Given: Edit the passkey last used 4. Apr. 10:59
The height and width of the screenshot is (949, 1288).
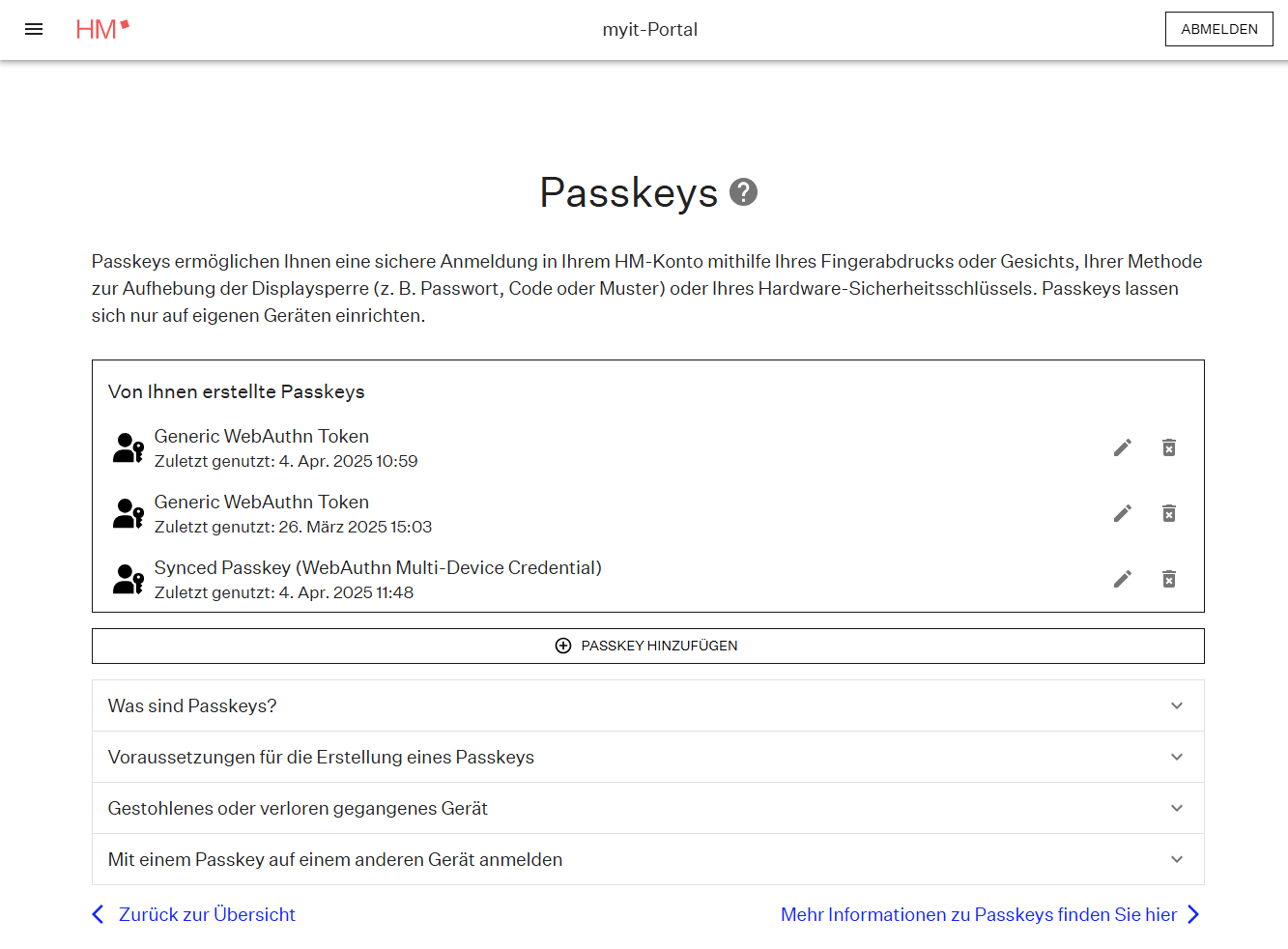Looking at the screenshot, I should tap(1122, 447).
